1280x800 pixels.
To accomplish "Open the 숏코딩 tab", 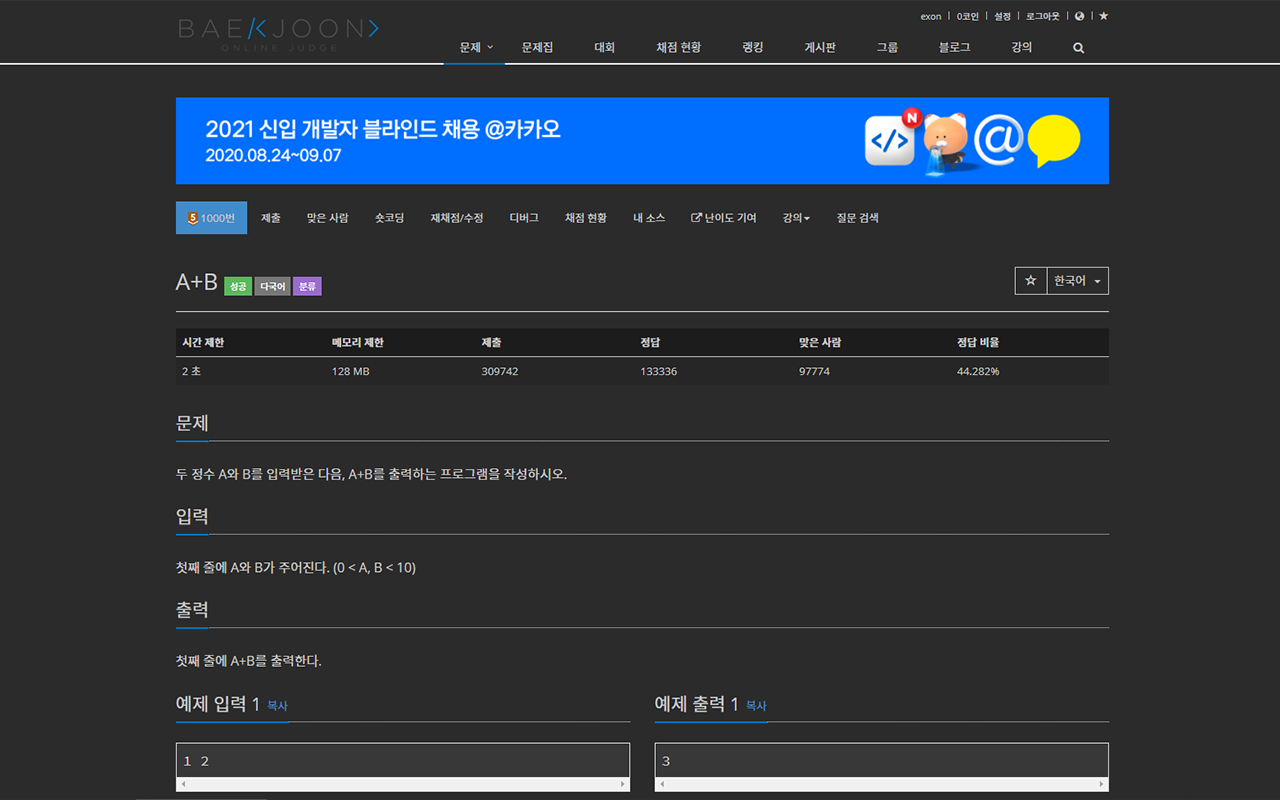I will 390,218.
